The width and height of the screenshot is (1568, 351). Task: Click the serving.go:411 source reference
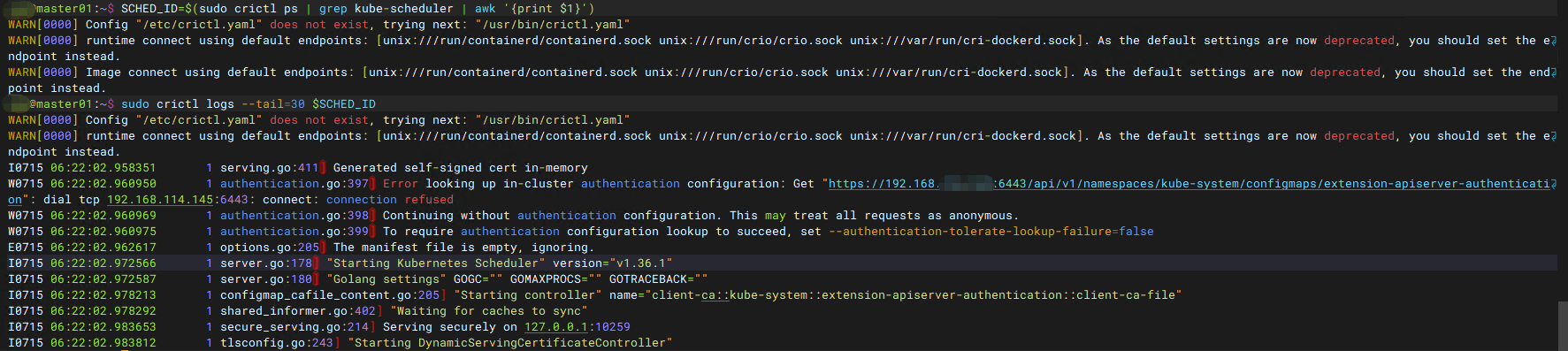click(x=270, y=168)
